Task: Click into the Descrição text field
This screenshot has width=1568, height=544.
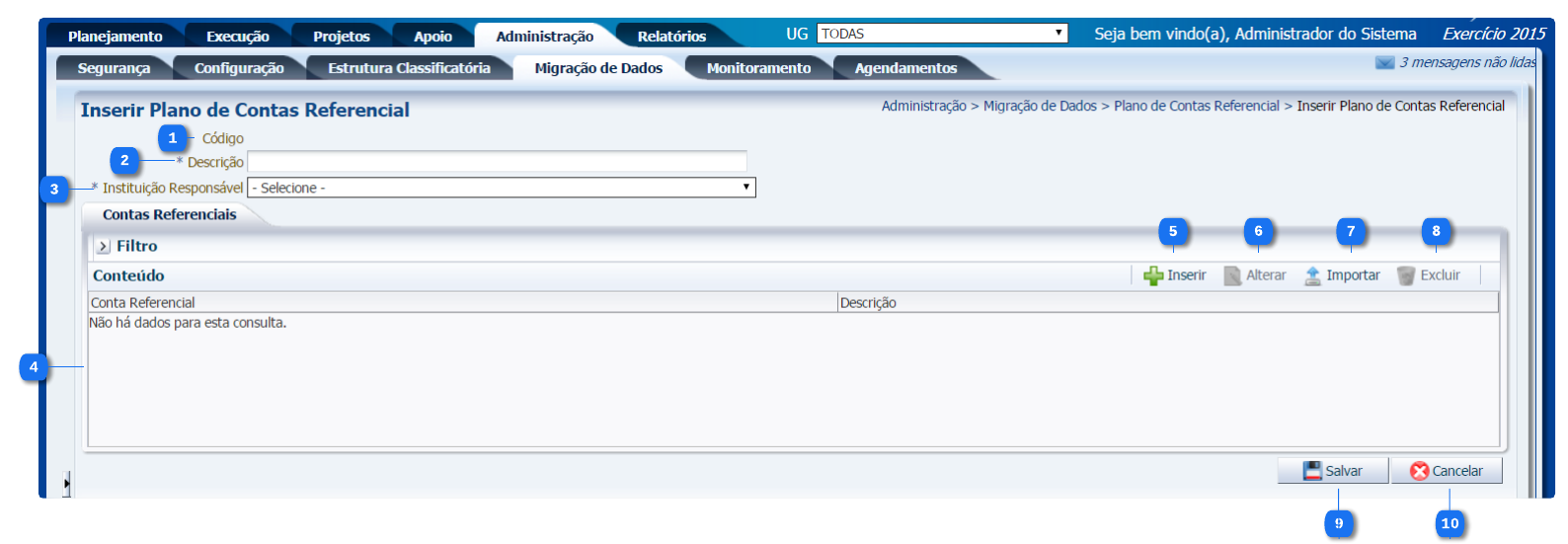Action: pyautogui.click(x=497, y=161)
